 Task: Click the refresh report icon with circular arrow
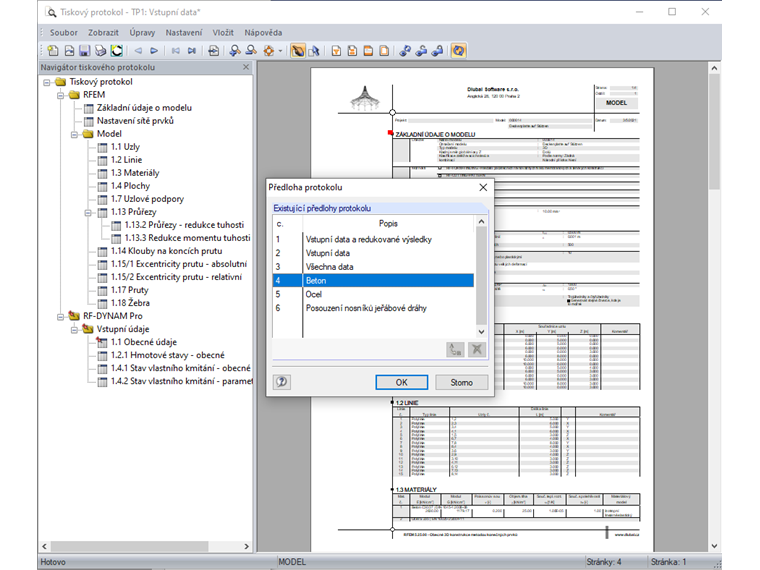point(116,50)
